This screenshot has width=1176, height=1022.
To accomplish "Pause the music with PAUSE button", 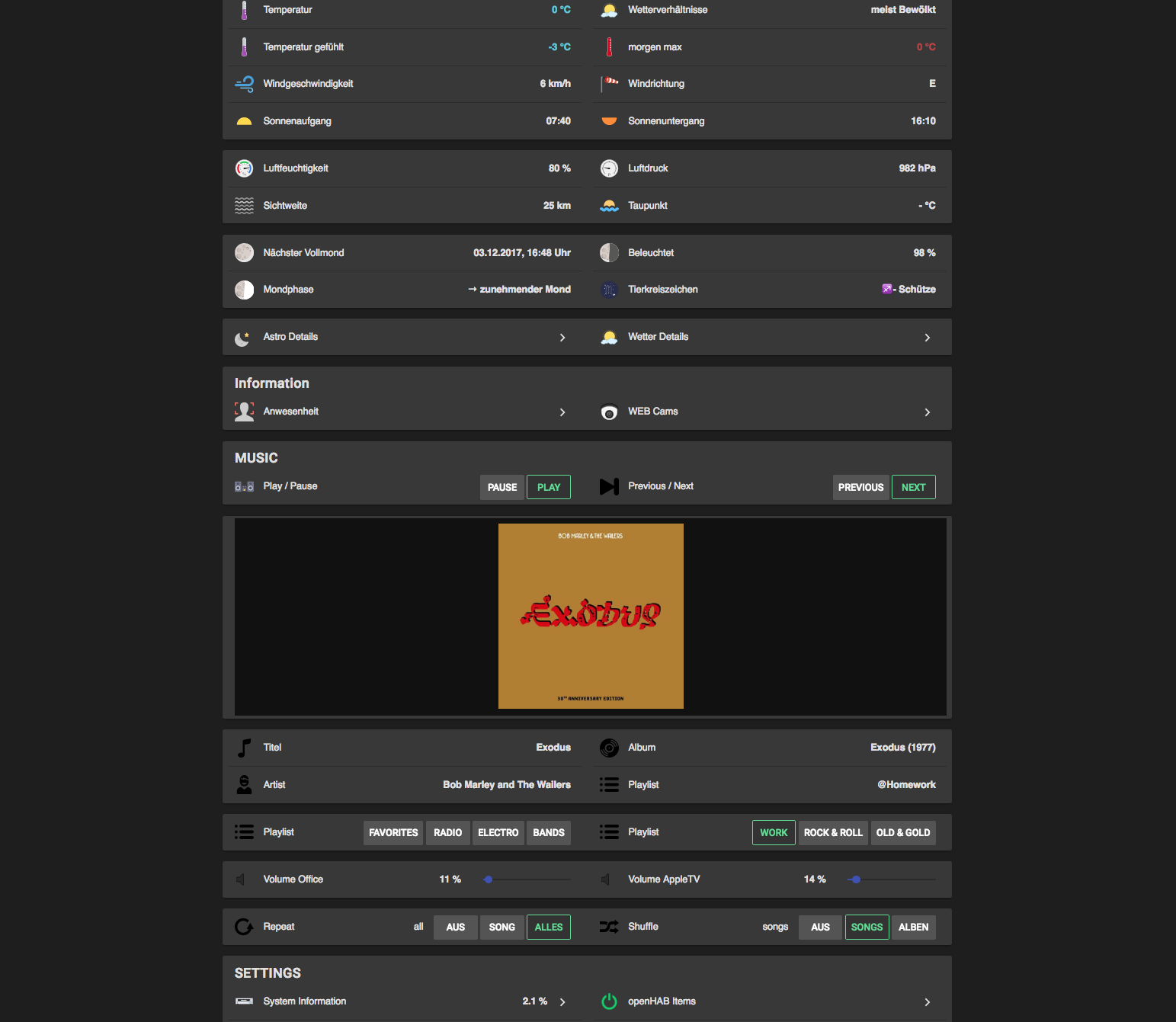I will click(x=502, y=488).
